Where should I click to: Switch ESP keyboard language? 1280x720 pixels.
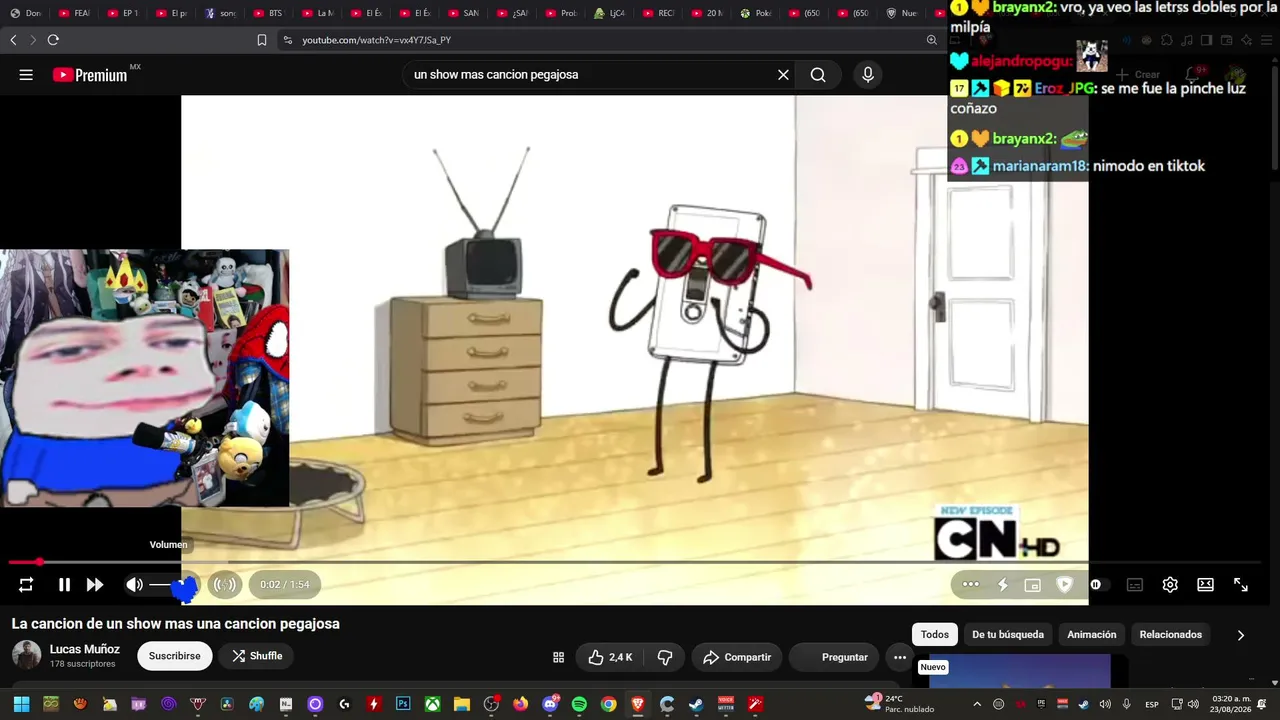point(1153,704)
